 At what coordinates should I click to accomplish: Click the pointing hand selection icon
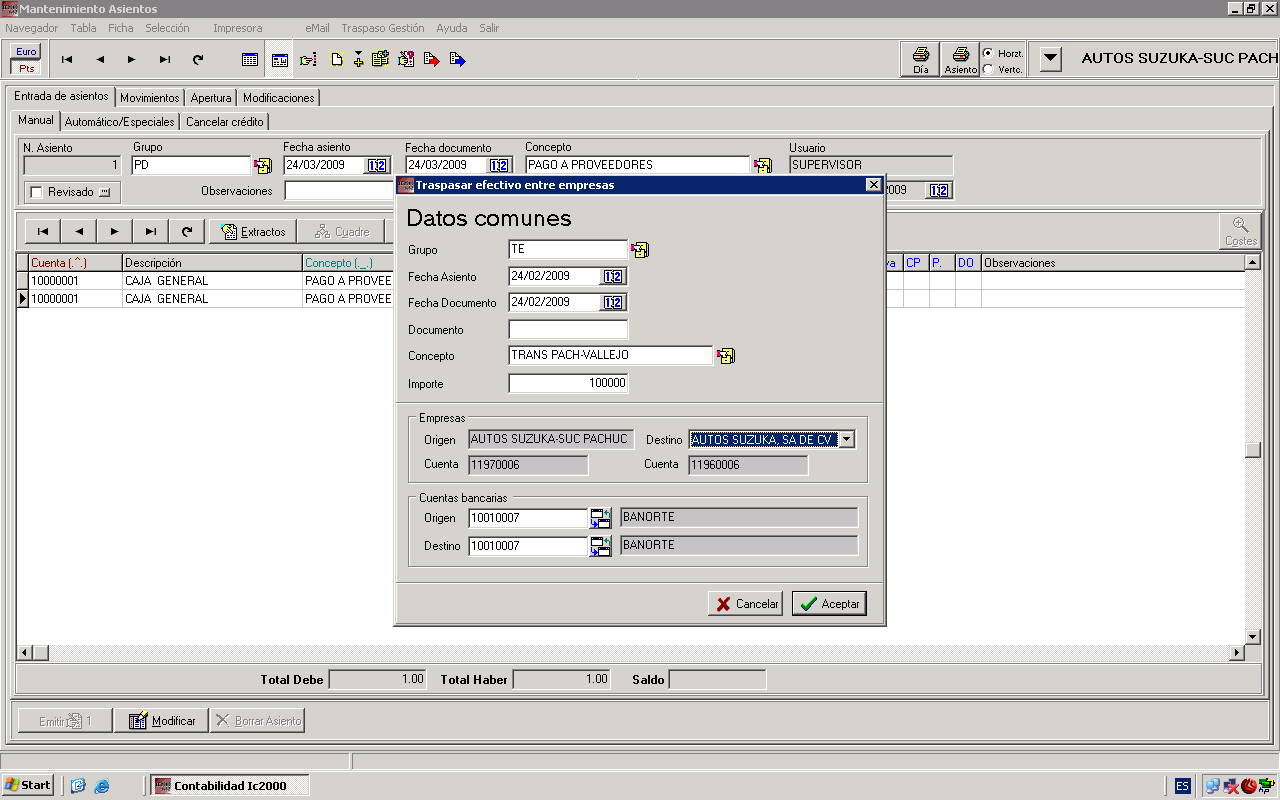pos(308,60)
